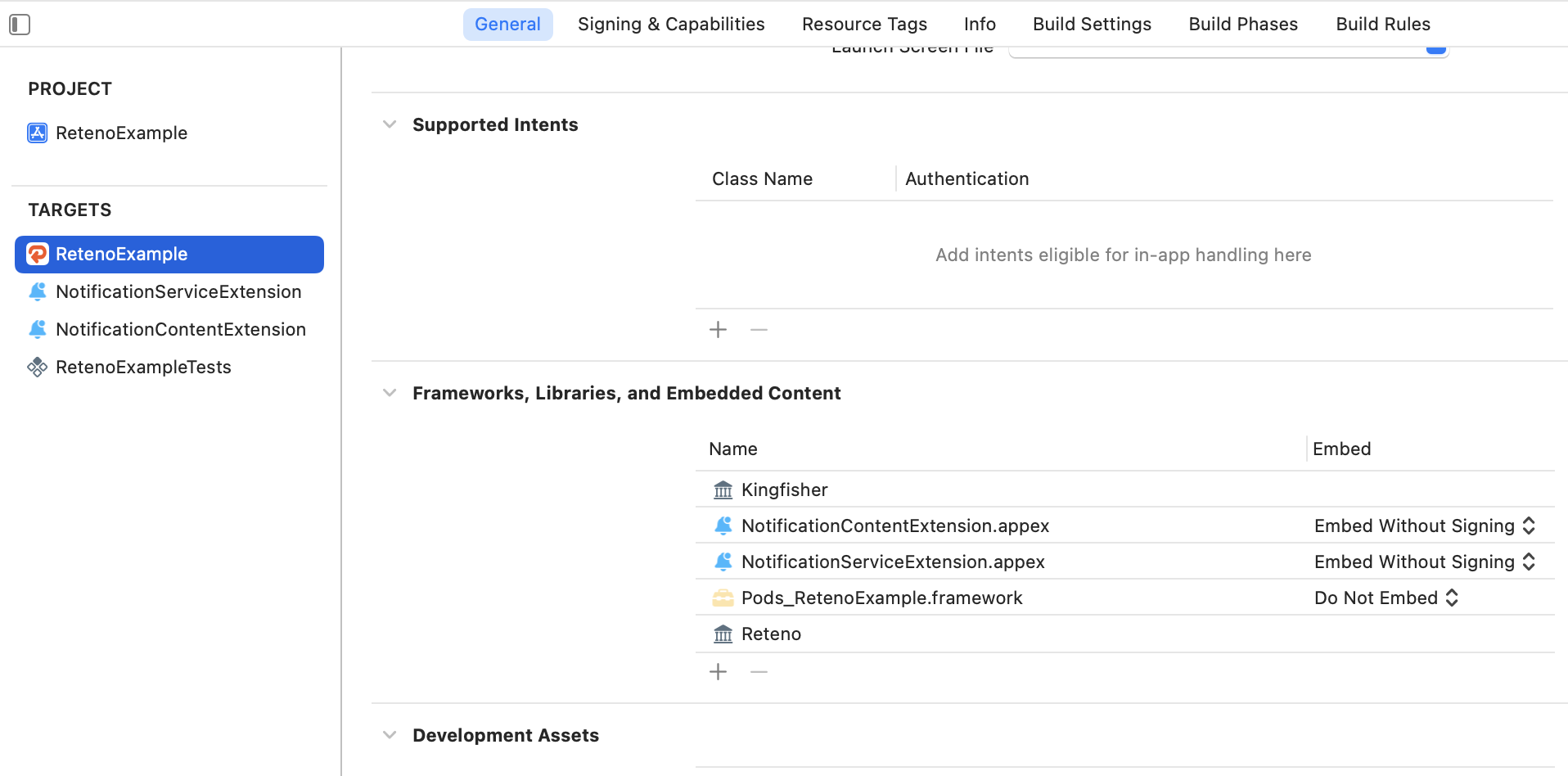Remove a supported intent with minus button
This screenshot has height=776, width=1568.
pyautogui.click(x=759, y=329)
